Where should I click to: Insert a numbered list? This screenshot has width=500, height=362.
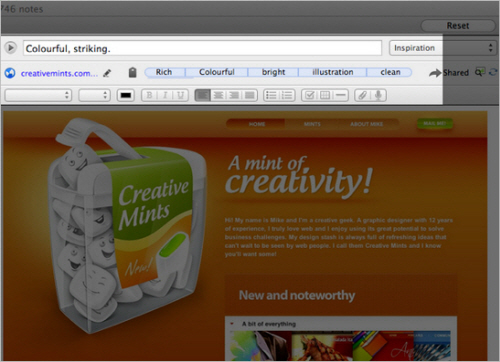[287, 96]
